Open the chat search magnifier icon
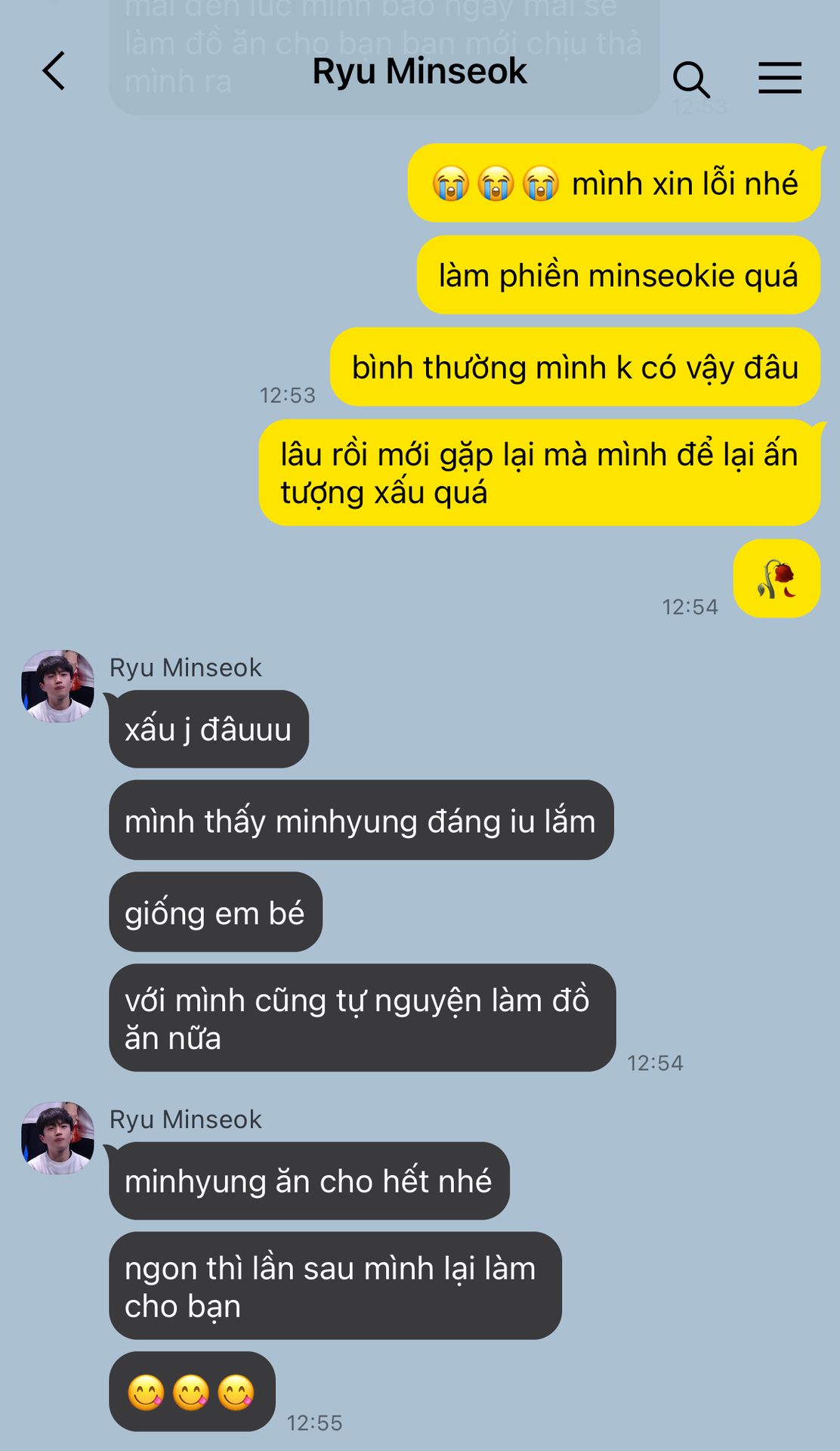The image size is (840, 1451). (691, 79)
